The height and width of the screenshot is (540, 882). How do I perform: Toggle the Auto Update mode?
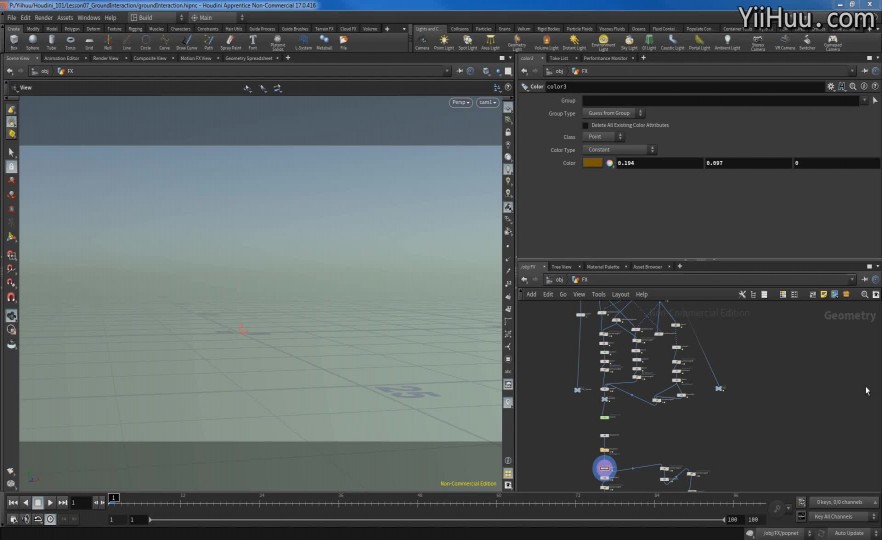849,533
